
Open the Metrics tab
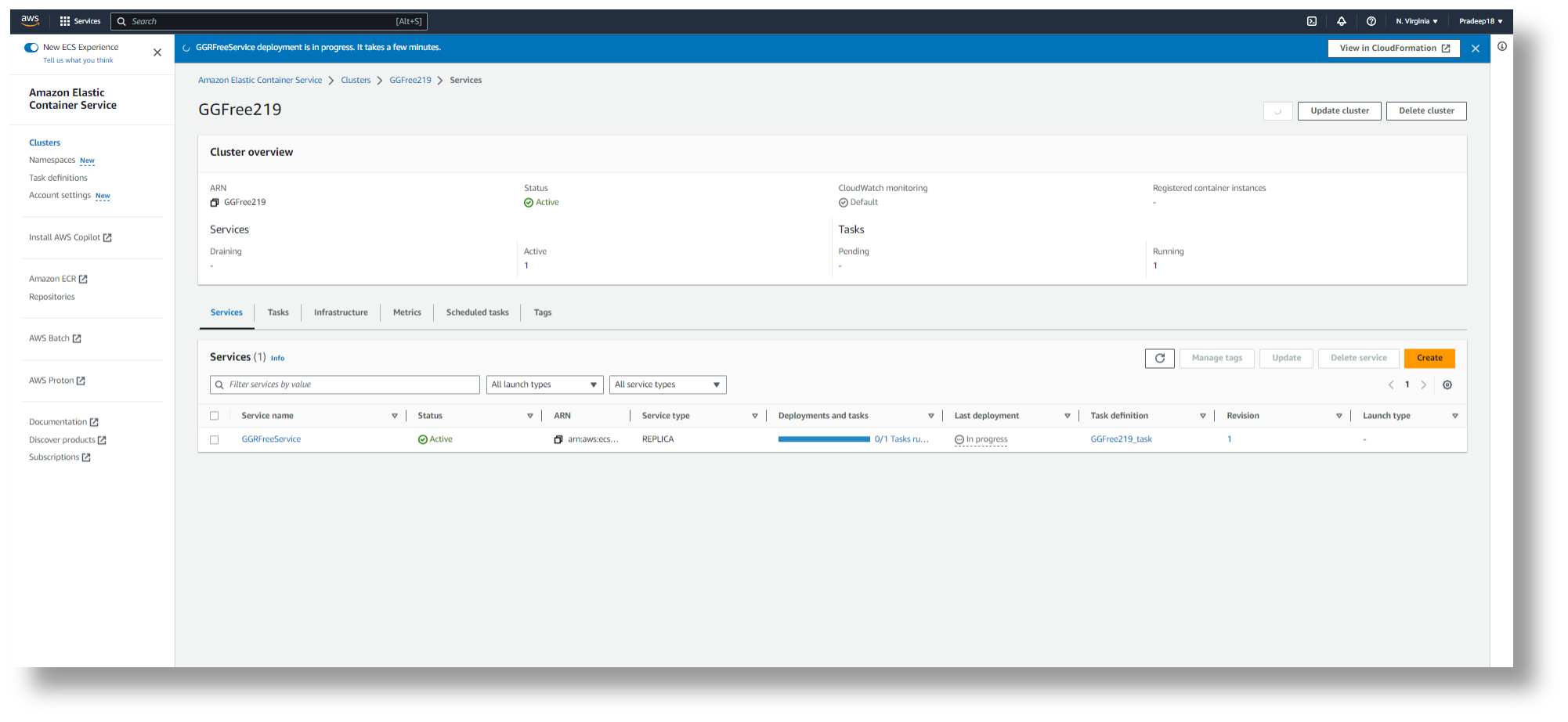[x=407, y=313]
